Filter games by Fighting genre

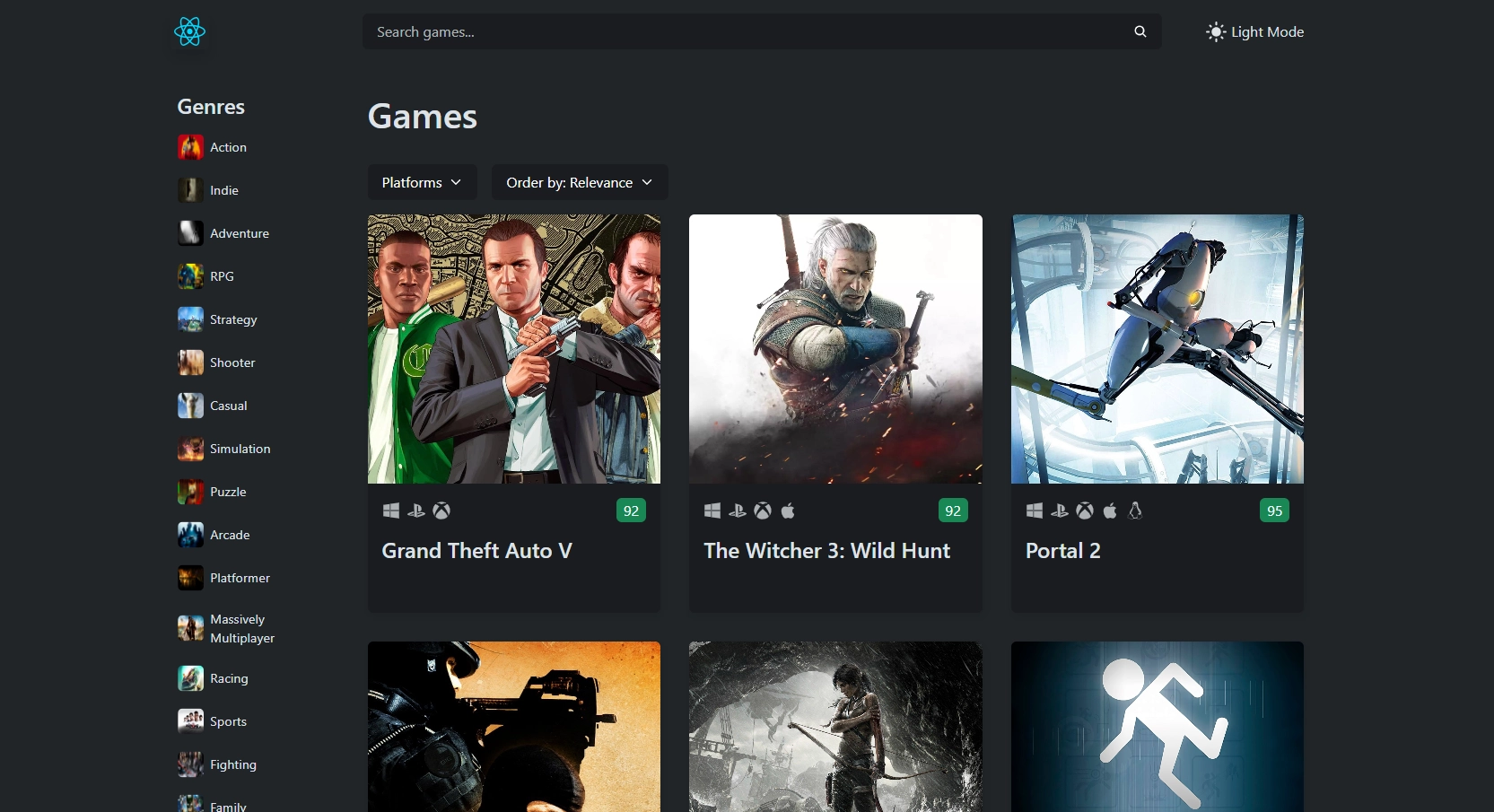point(233,764)
